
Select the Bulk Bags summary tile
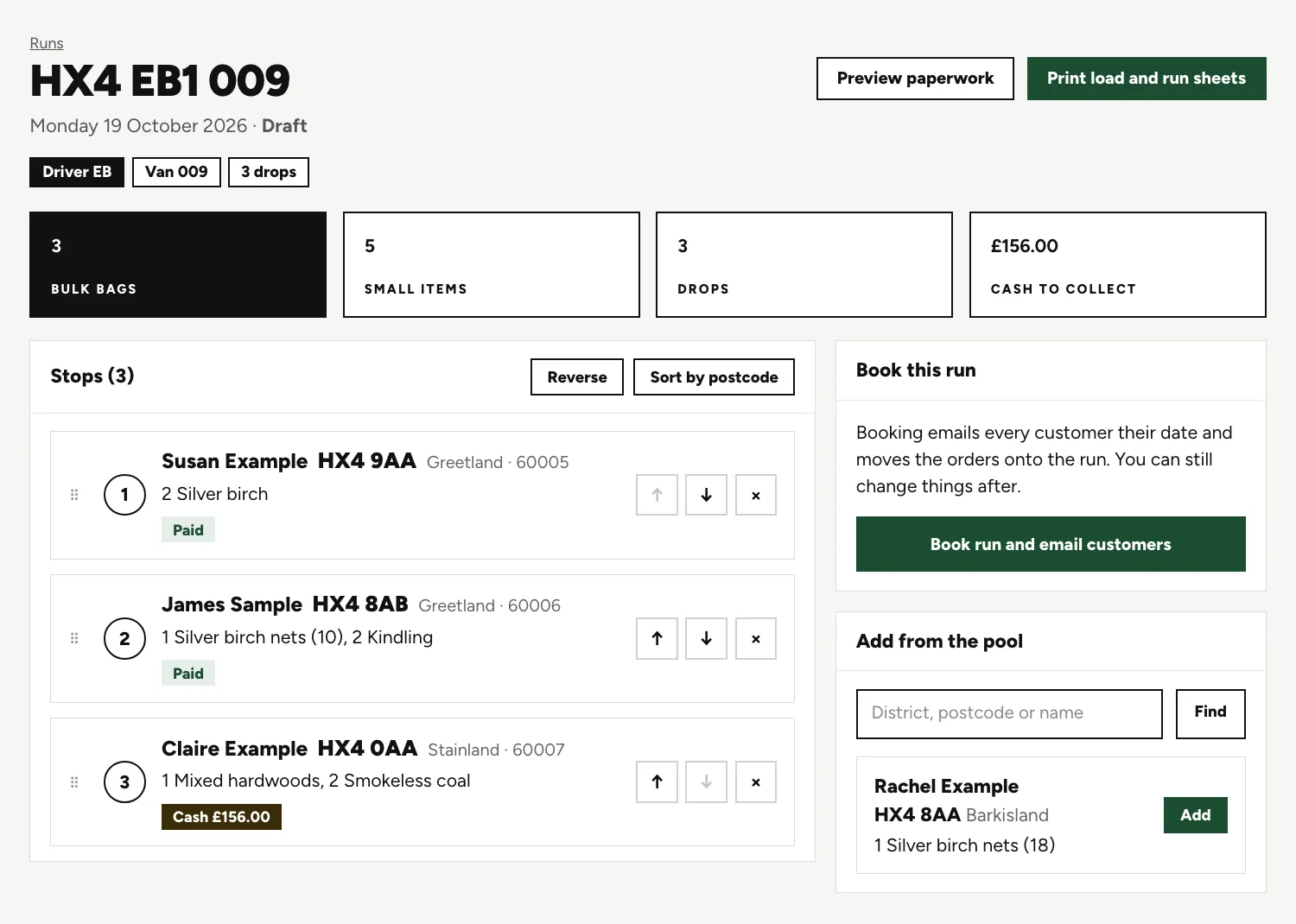(x=178, y=264)
